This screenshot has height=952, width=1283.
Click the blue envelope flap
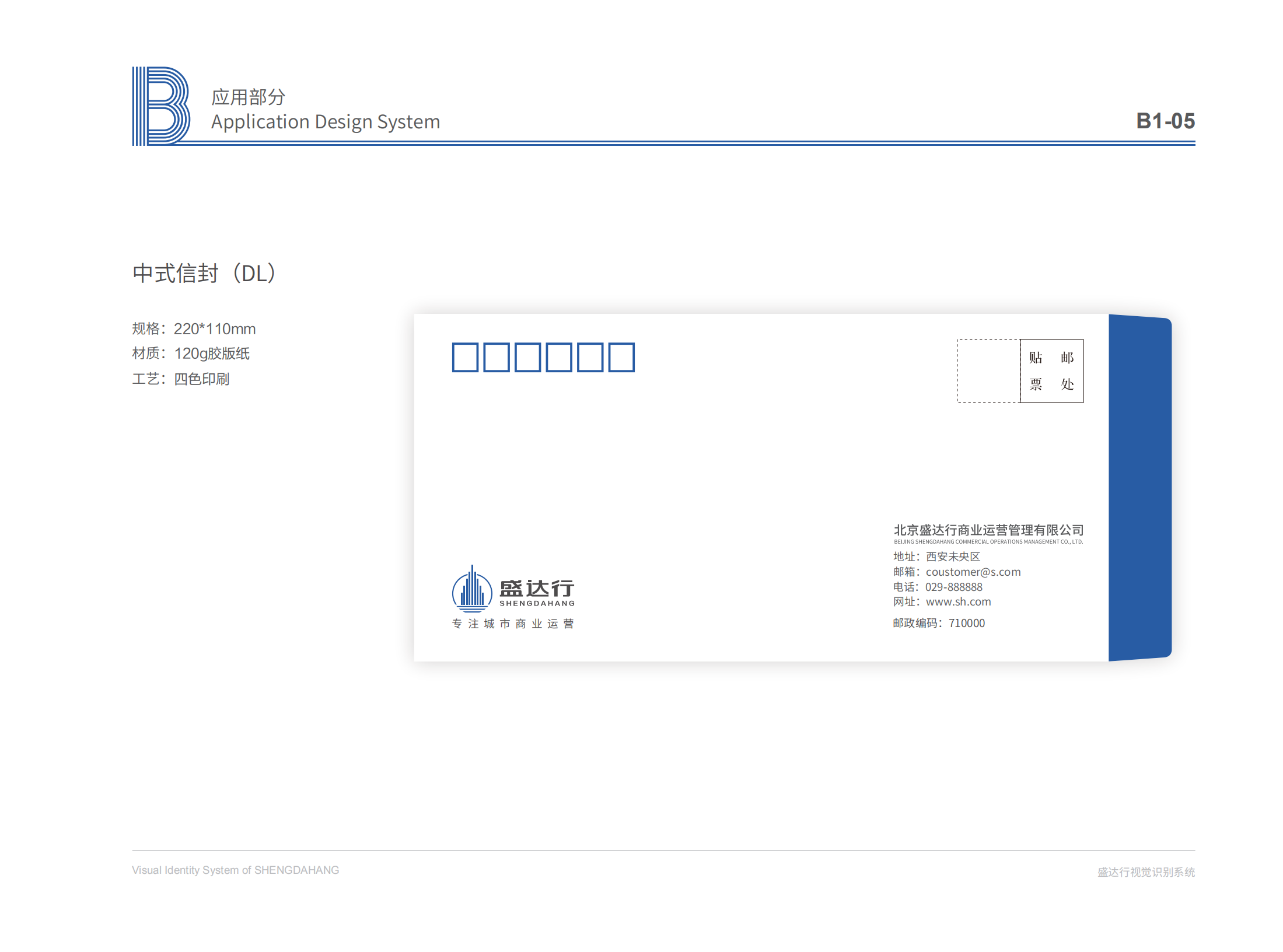(1139, 488)
